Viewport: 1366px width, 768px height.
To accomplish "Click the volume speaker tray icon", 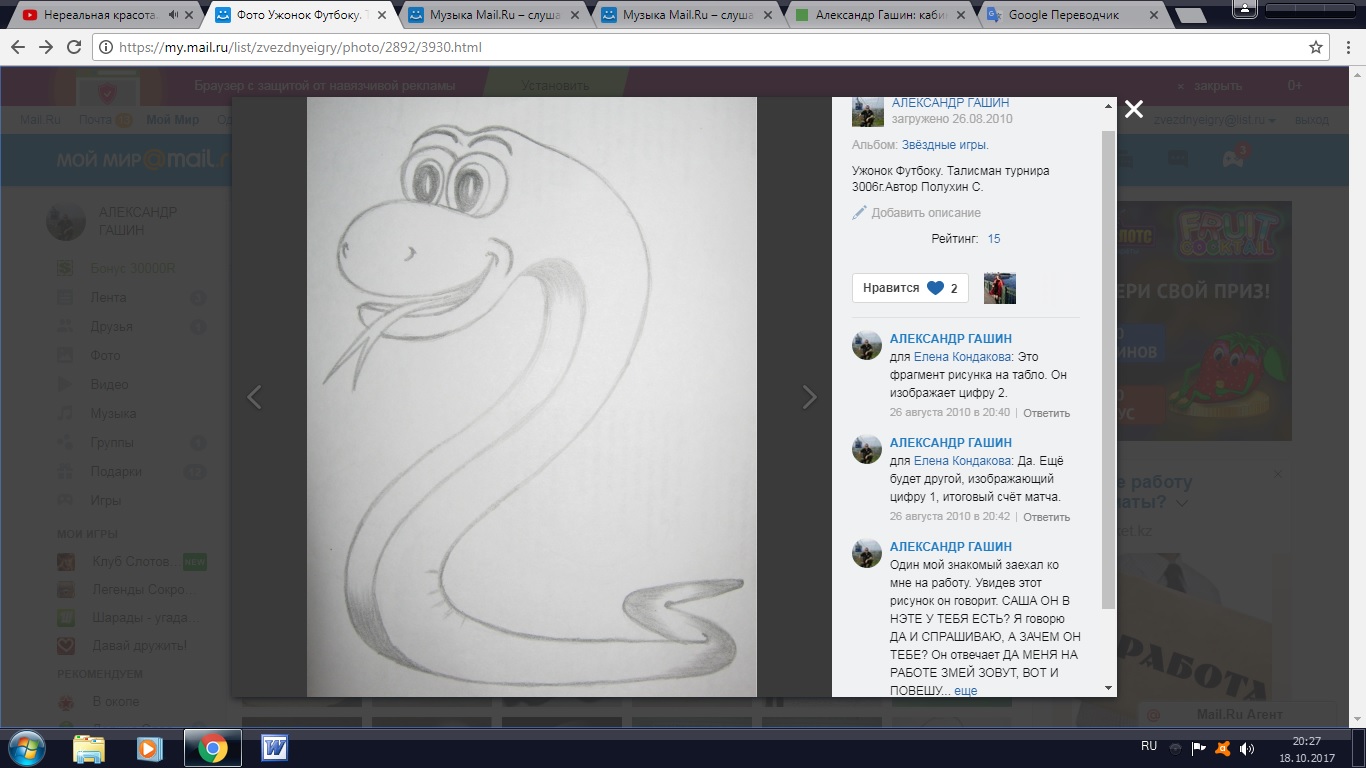I will point(1247,748).
